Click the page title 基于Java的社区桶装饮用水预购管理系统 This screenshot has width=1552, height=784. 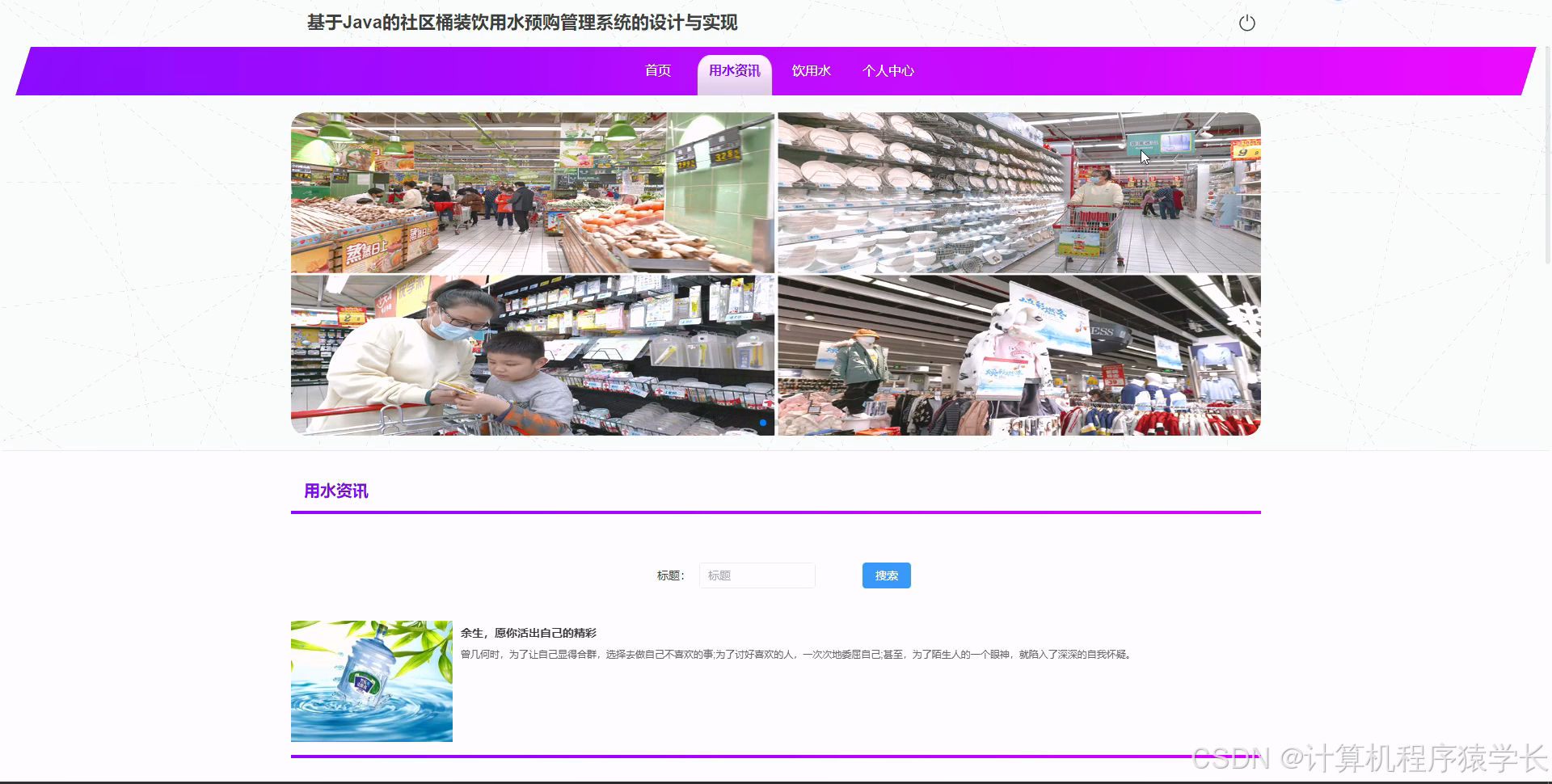524,23
